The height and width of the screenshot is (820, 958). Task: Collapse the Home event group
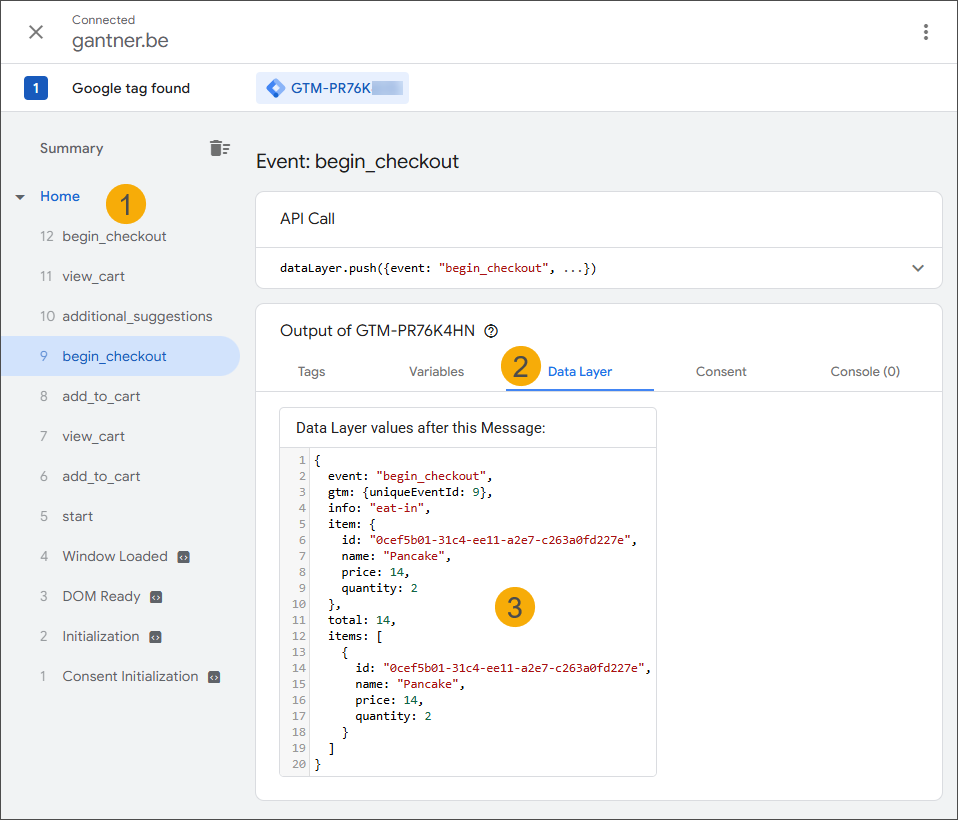coord(20,196)
